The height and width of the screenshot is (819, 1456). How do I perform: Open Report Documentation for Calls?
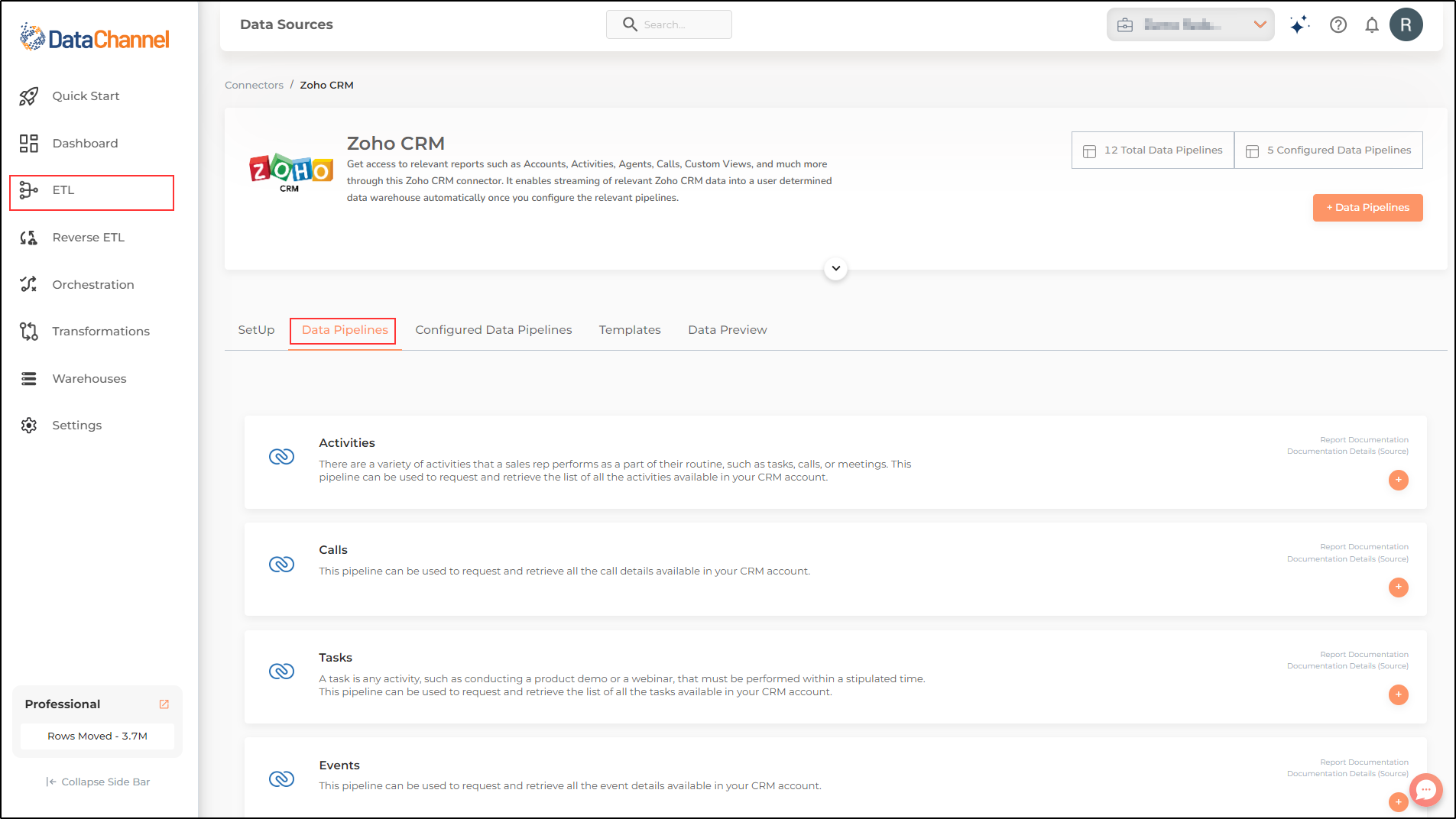(1364, 547)
